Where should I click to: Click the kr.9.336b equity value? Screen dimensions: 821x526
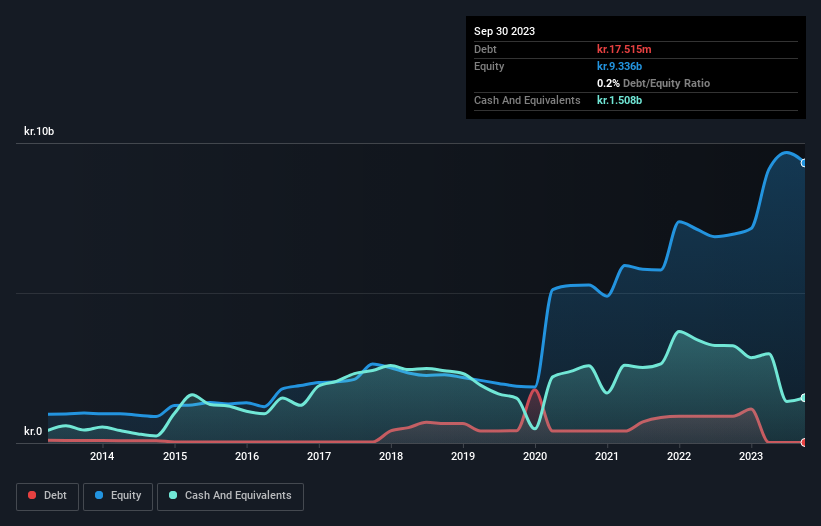click(x=619, y=66)
